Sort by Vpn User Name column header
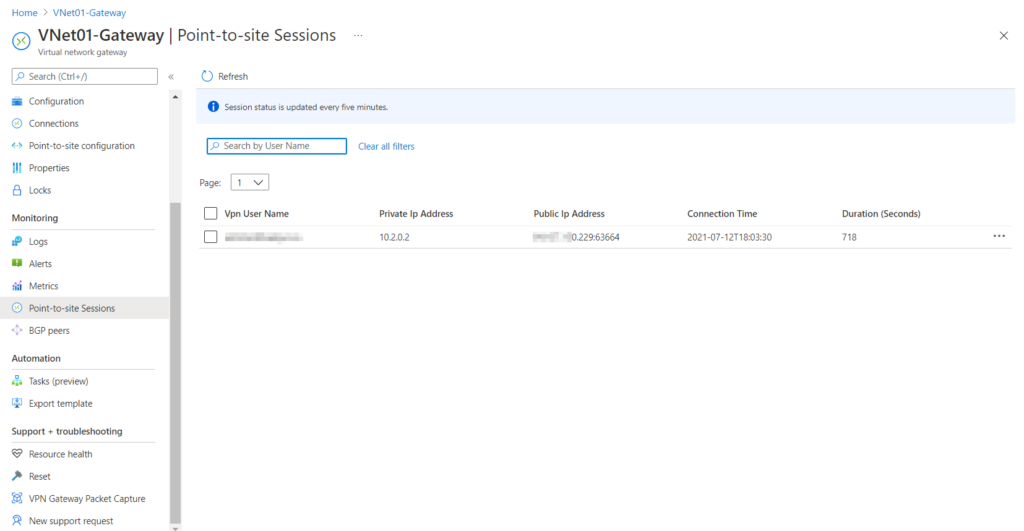Image resolution: width=1024 pixels, height=531 pixels. pos(257,214)
